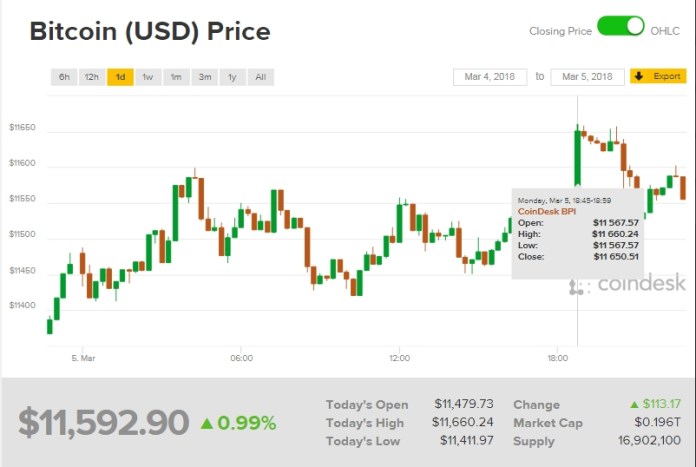The width and height of the screenshot is (696, 467).
Task: Switch to the 3m time range
Action: 204,77
